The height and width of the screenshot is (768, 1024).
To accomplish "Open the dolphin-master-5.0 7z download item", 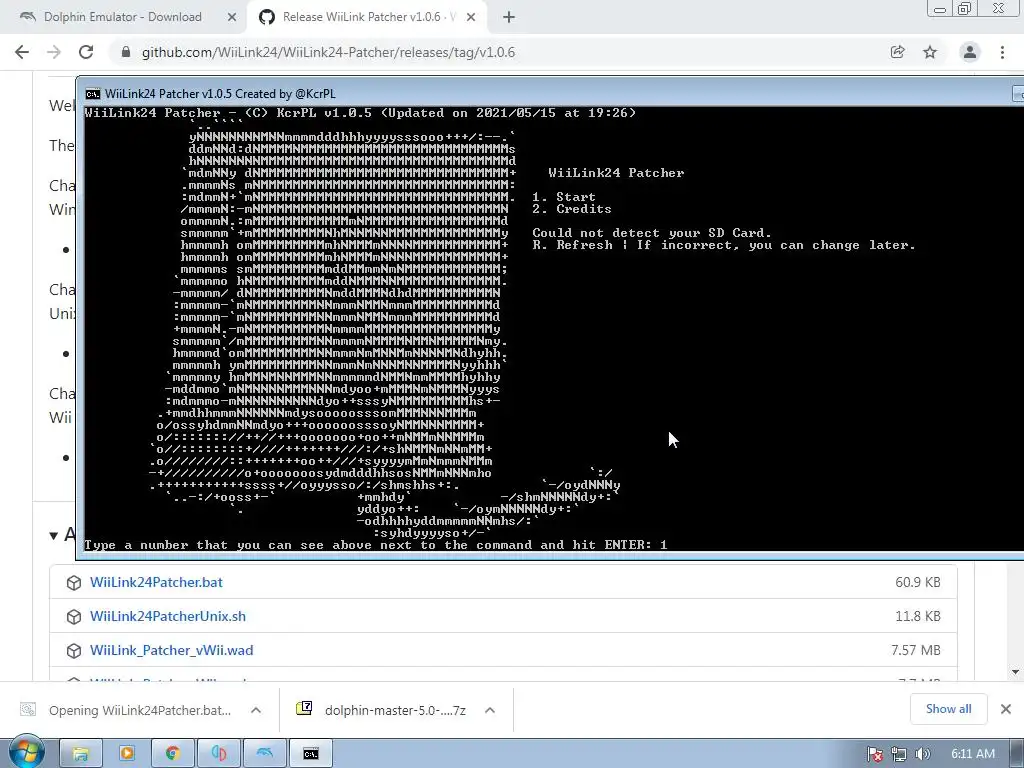I will click(395, 710).
